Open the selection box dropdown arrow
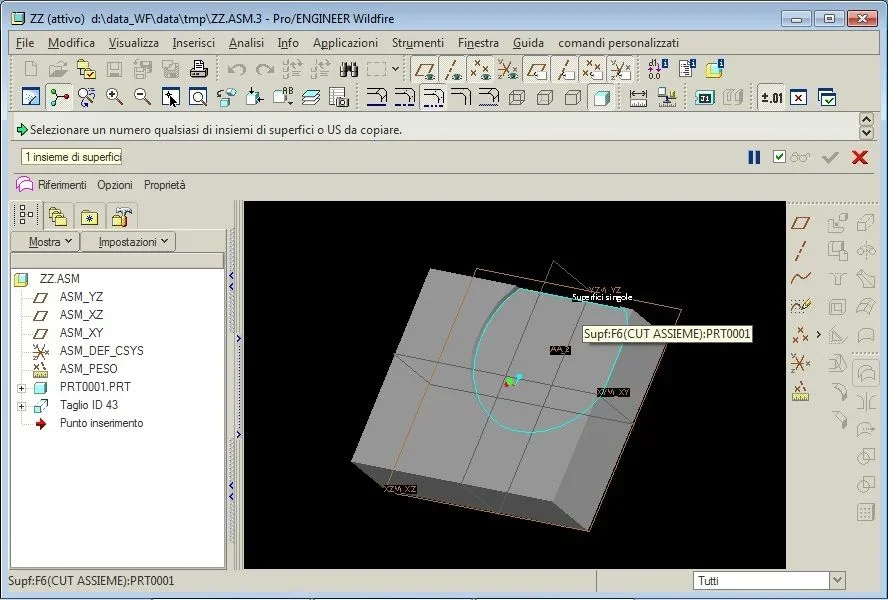 (x=395, y=70)
